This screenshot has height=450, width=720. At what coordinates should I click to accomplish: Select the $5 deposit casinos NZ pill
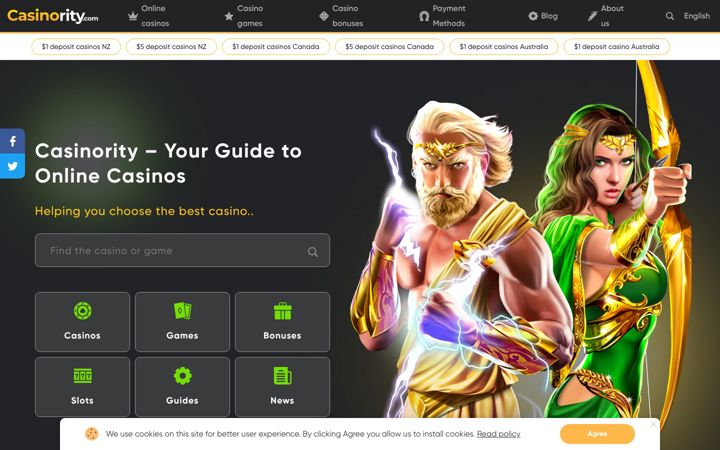[x=171, y=46]
